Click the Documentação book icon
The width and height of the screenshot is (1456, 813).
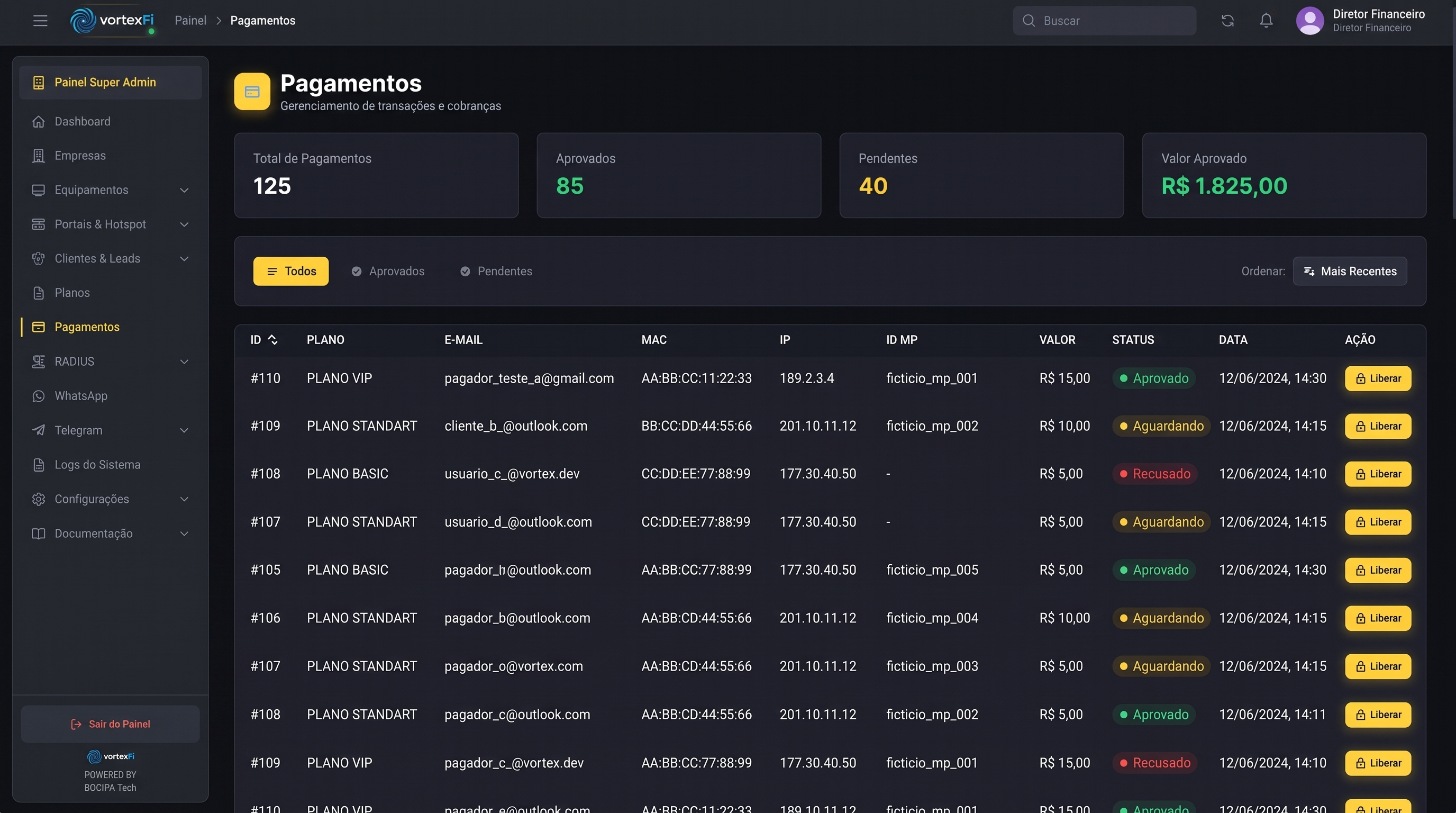(x=39, y=534)
